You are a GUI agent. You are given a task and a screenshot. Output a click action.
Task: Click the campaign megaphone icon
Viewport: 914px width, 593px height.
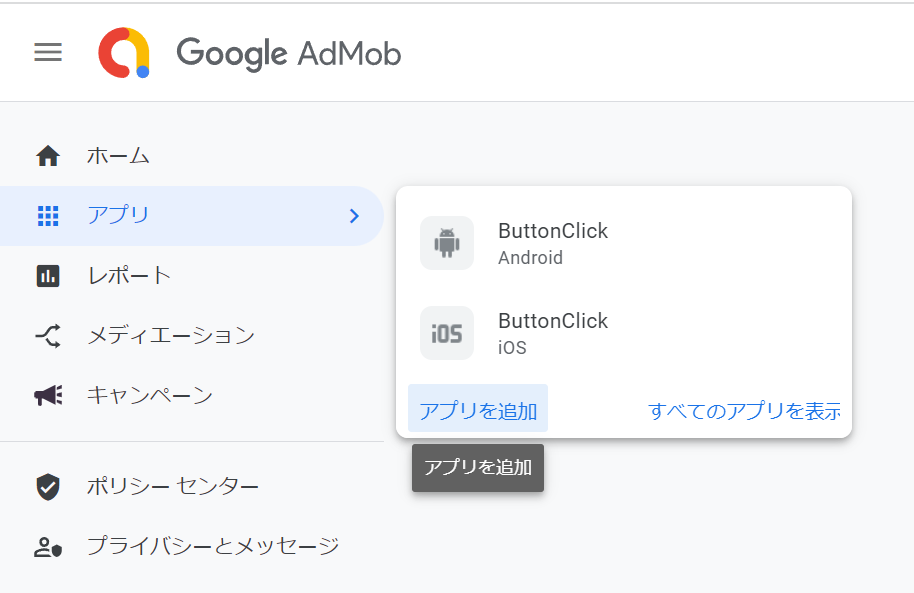[48, 395]
